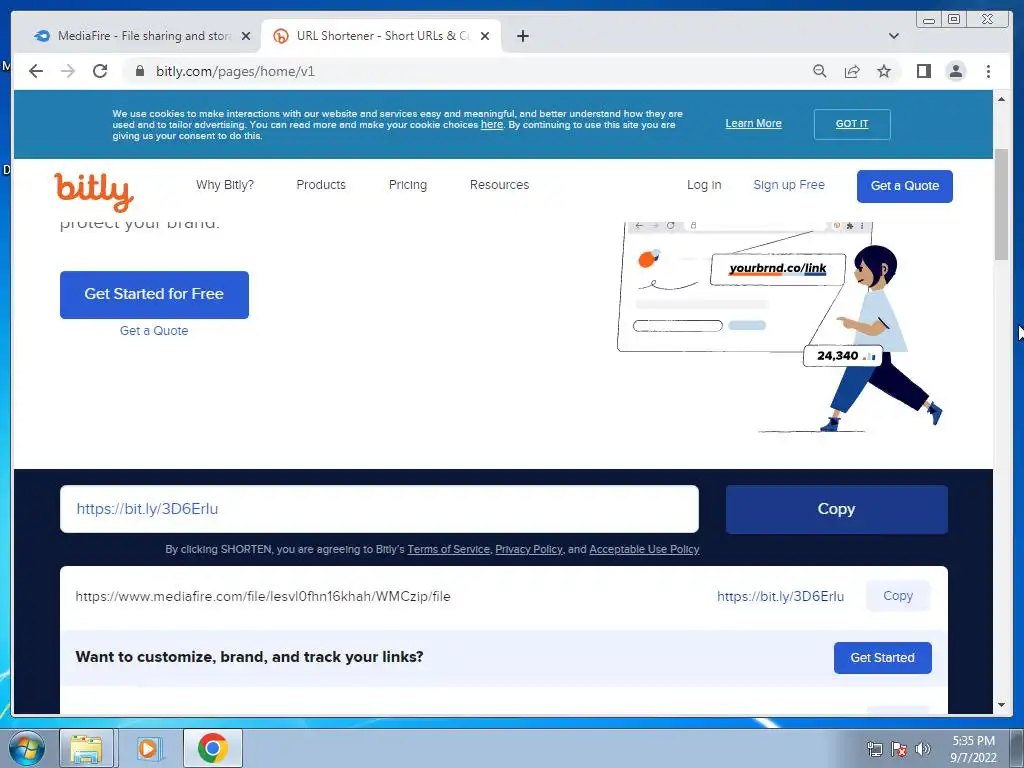
Task: Open the Privacy Policy link
Action: pos(528,549)
